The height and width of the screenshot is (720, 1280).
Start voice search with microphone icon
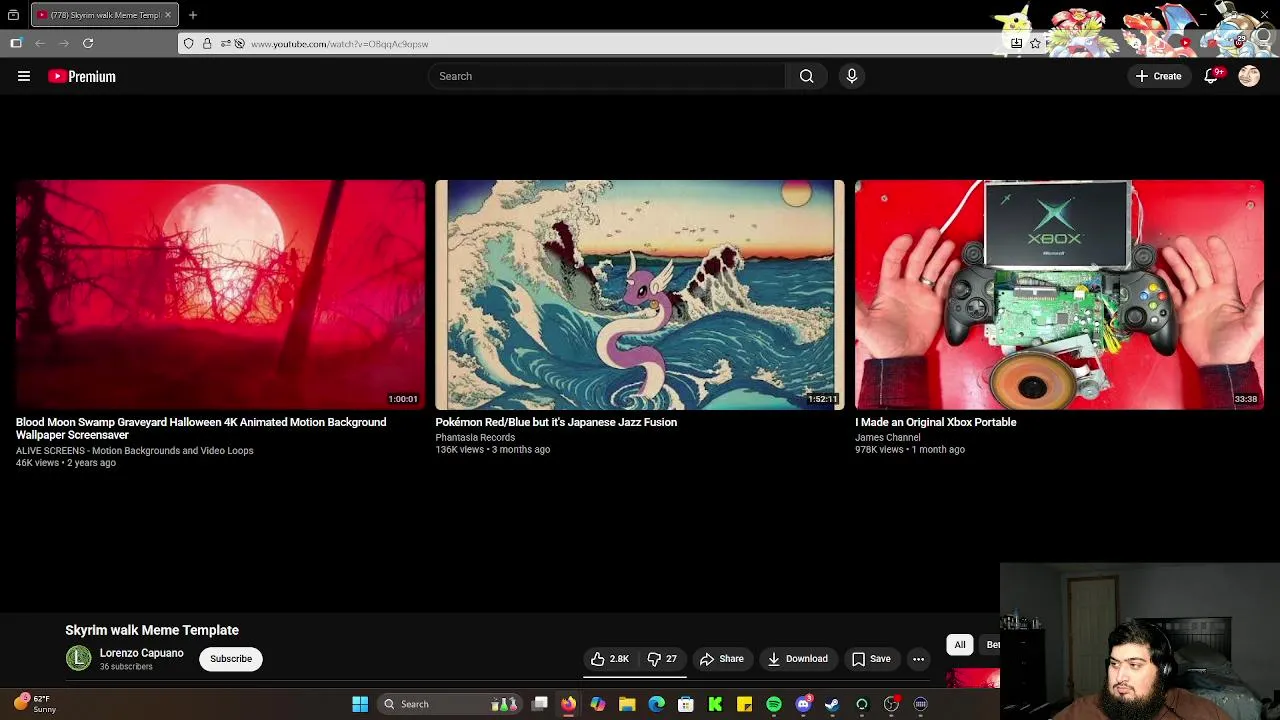tap(852, 76)
